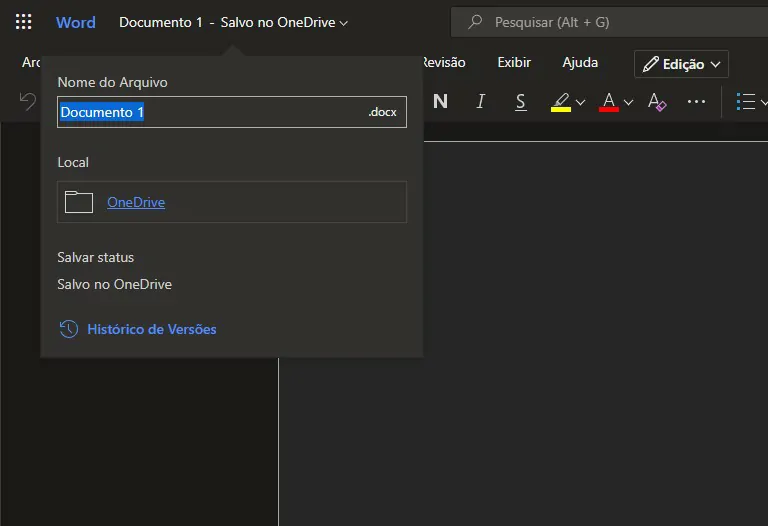Click the folder icon beside OneDrive
This screenshot has width=768, height=526.
click(x=79, y=202)
